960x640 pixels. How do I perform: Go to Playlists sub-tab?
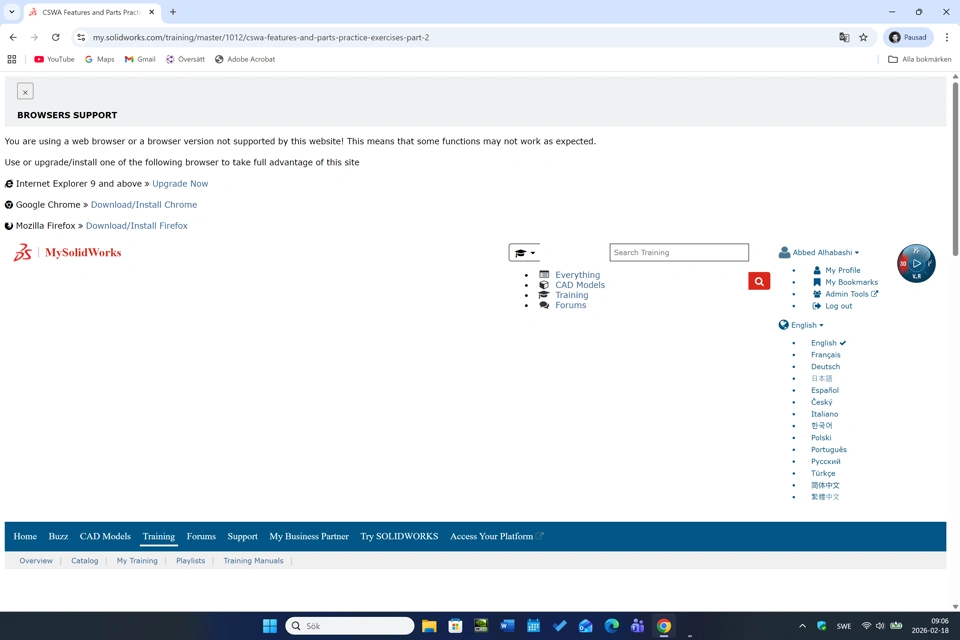pyautogui.click(x=190, y=560)
